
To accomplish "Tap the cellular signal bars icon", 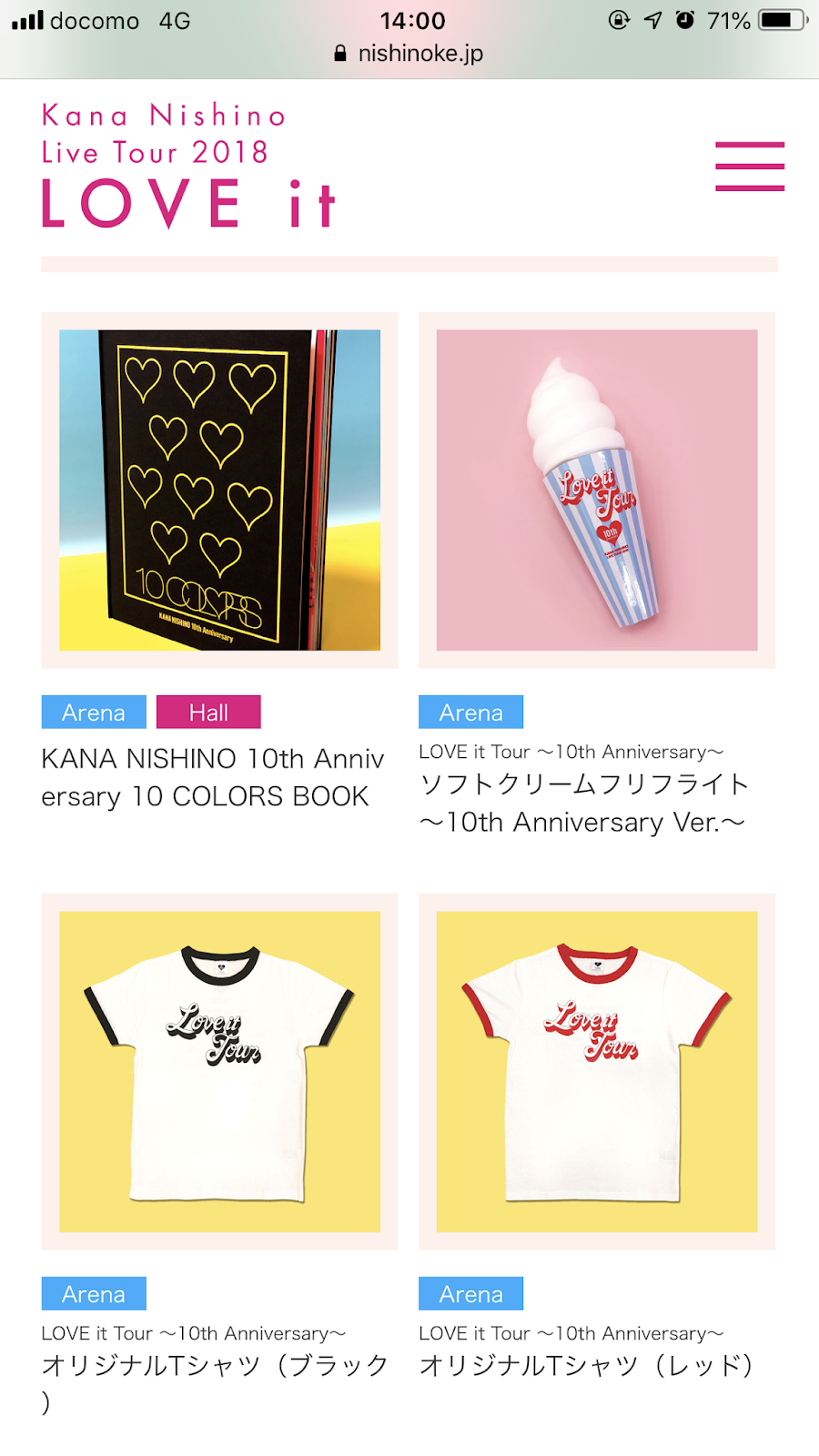I will 27,20.
